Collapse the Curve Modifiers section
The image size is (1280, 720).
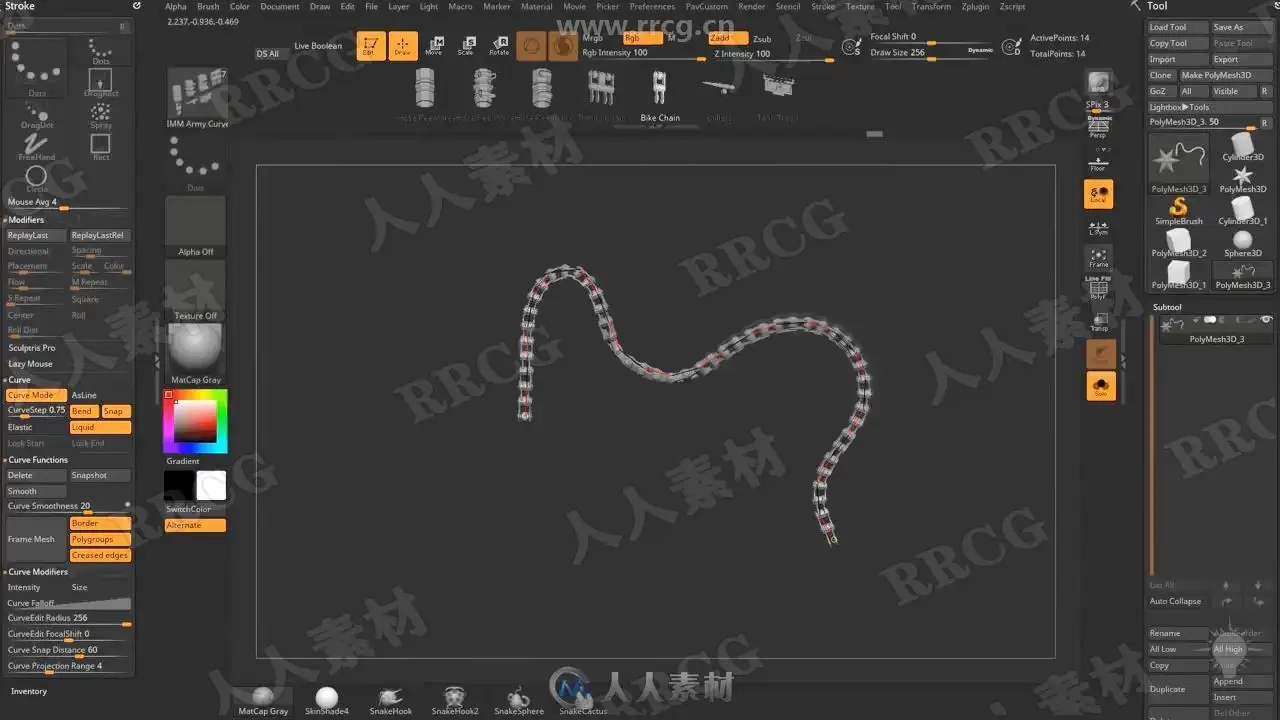[x=38, y=572]
